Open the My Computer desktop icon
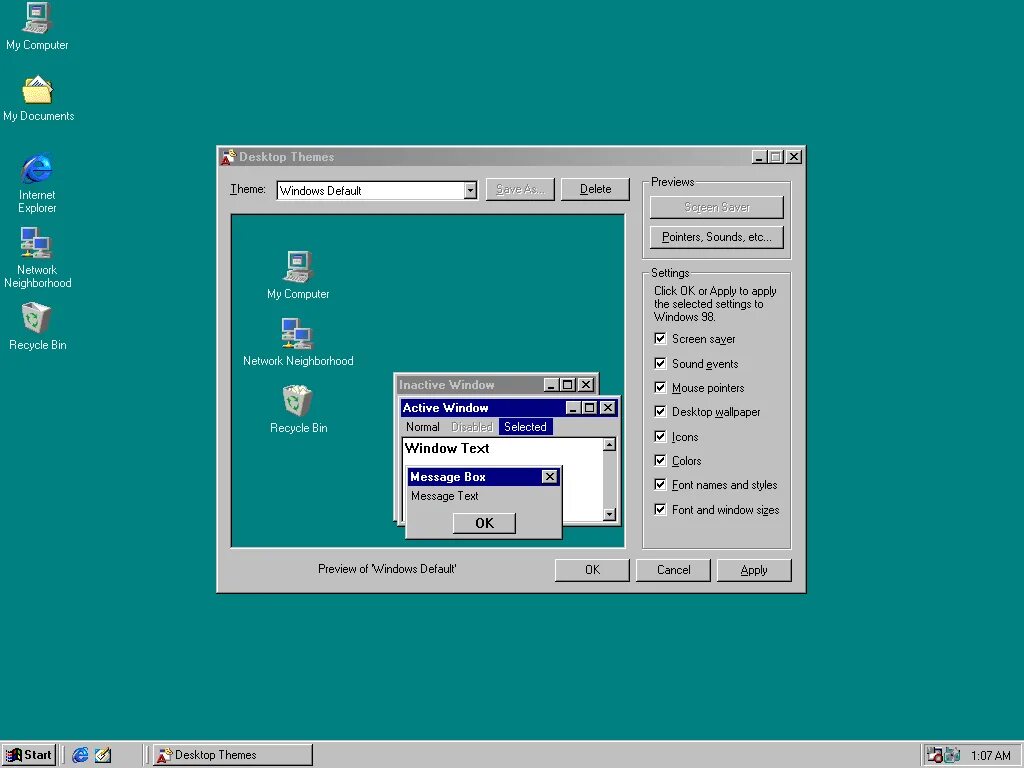The width and height of the screenshot is (1024, 768). point(37,20)
